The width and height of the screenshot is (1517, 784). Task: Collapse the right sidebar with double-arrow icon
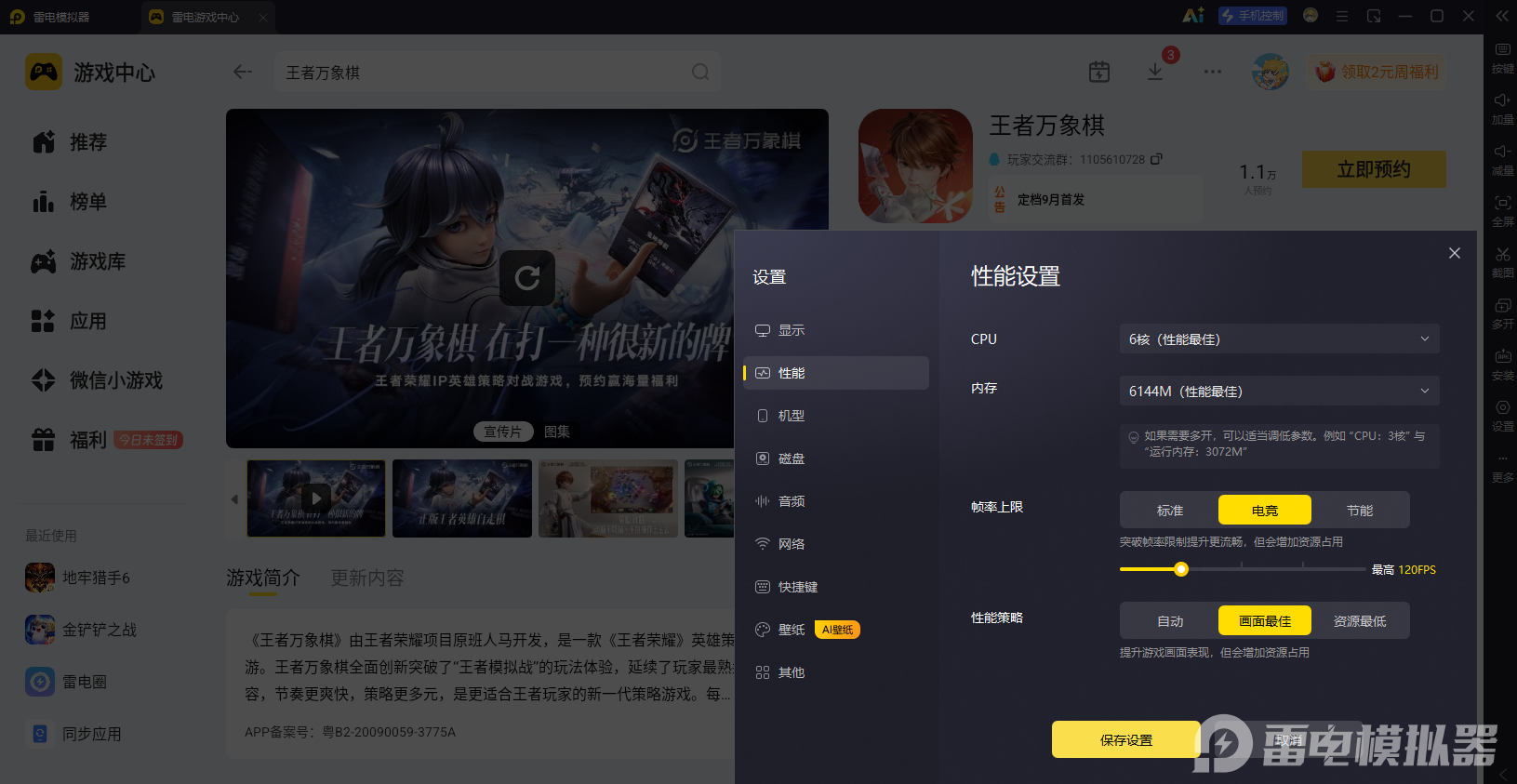coord(1502,16)
